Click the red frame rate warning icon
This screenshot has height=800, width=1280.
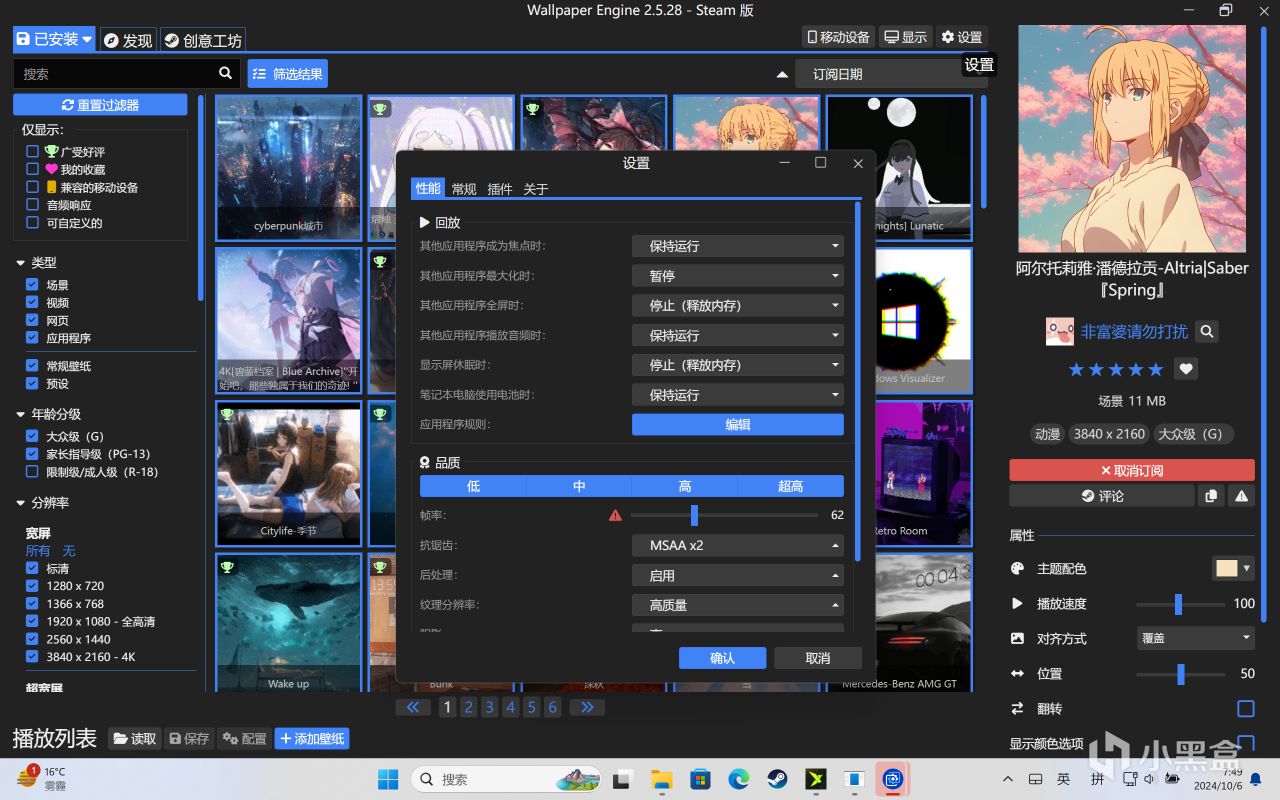pyautogui.click(x=615, y=515)
